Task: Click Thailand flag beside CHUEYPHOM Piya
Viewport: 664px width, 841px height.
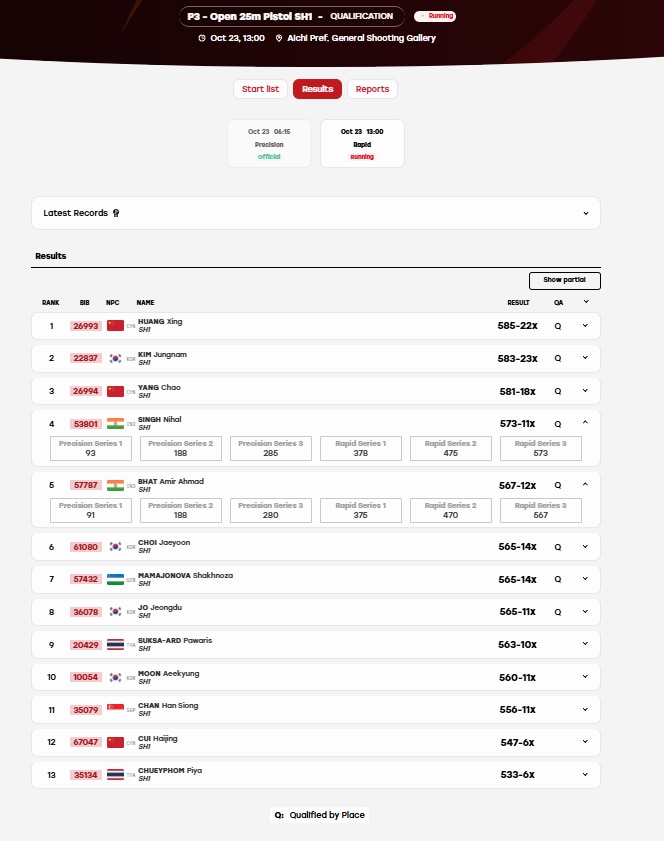Action: tap(115, 774)
